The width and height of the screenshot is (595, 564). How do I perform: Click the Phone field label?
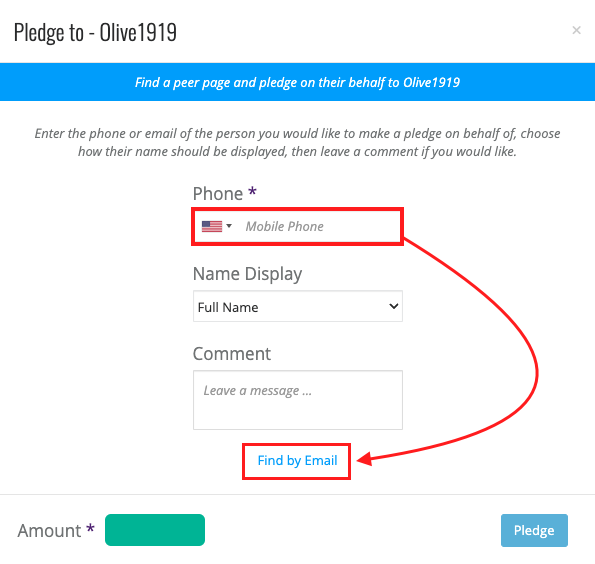click(218, 194)
